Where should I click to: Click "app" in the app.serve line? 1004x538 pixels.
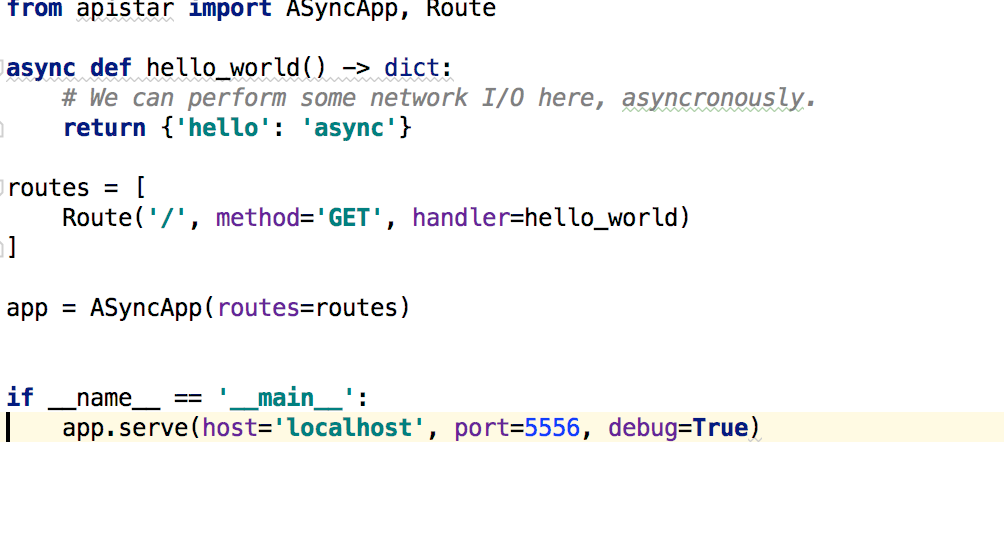(x=83, y=428)
